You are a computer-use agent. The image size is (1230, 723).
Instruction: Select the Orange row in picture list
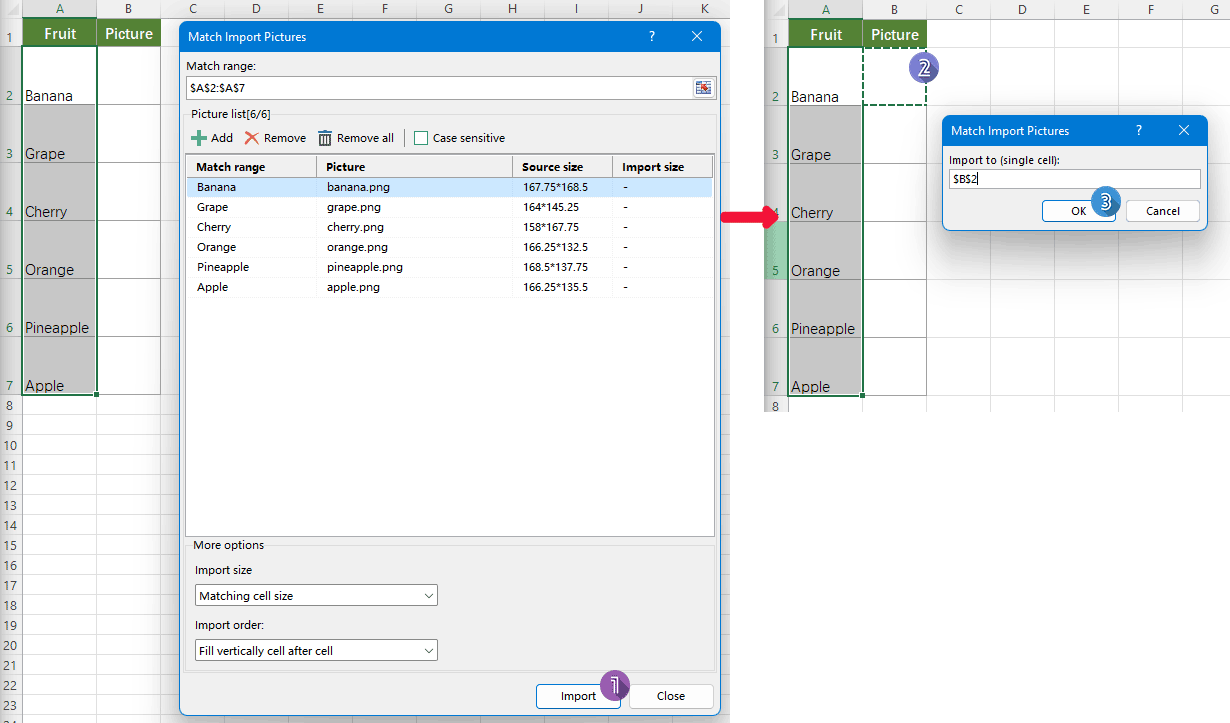click(x=449, y=247)
